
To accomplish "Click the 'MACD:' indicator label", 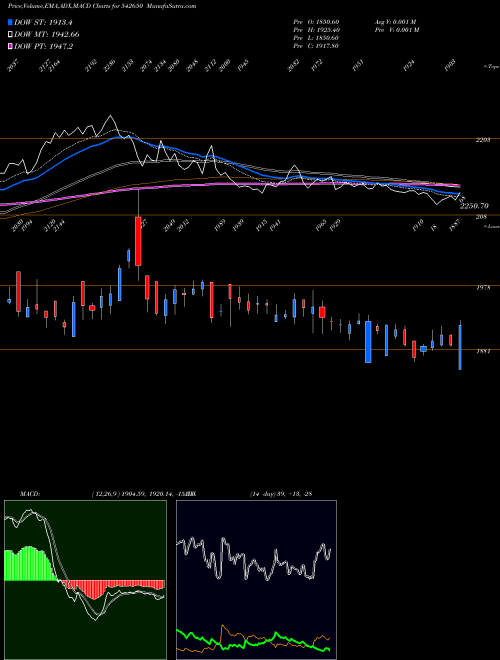I will (x=30, y=494).
